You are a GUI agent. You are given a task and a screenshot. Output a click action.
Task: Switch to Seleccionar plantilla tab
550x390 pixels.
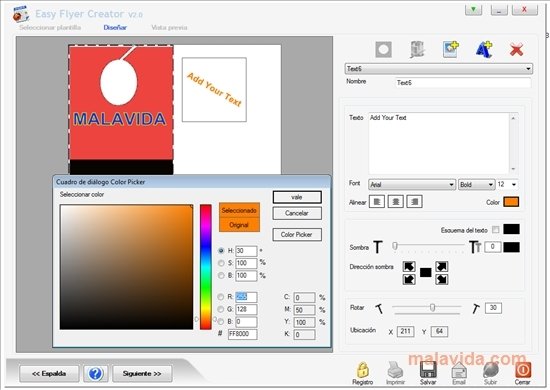(50, 27)
